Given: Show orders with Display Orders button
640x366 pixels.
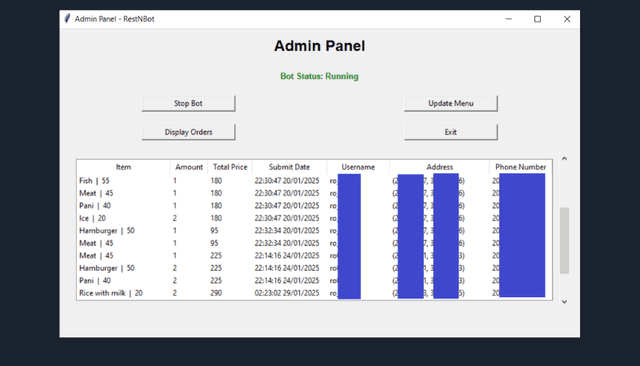Looking at the screenshot, I should pyautogui.click(x=188, y=132).
